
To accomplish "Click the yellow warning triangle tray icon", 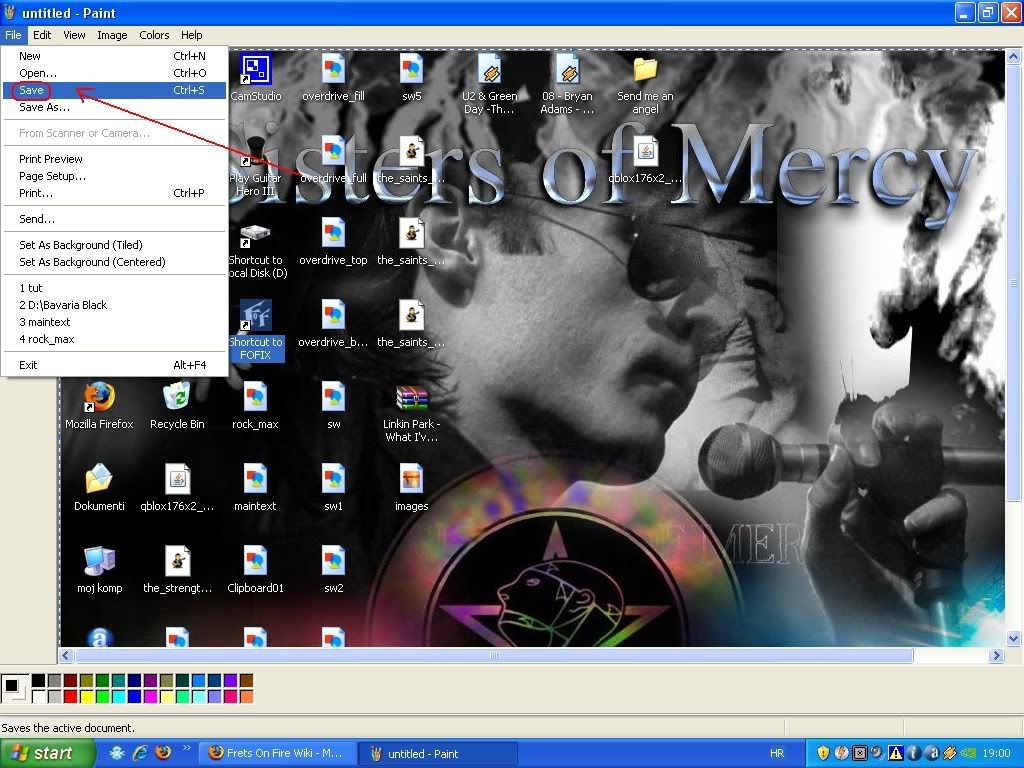I will (x=896, y=753).
